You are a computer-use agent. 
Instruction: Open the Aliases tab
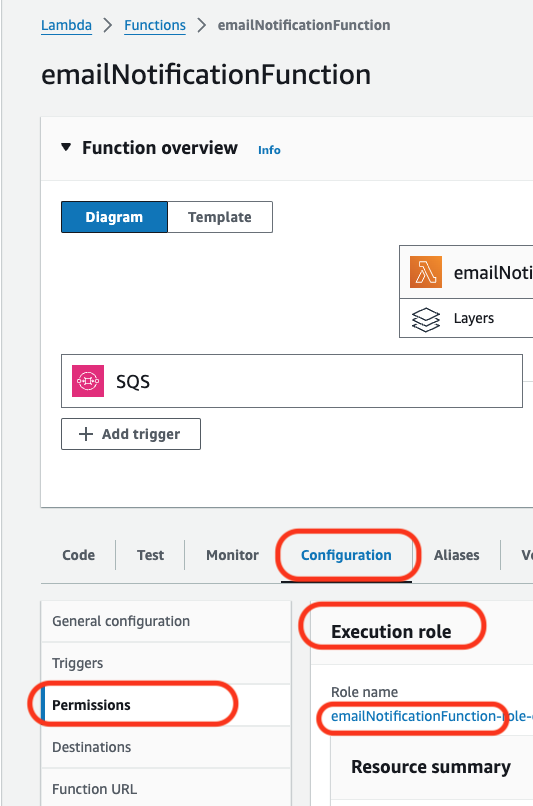pyautogui.click(x=456, y=555)
